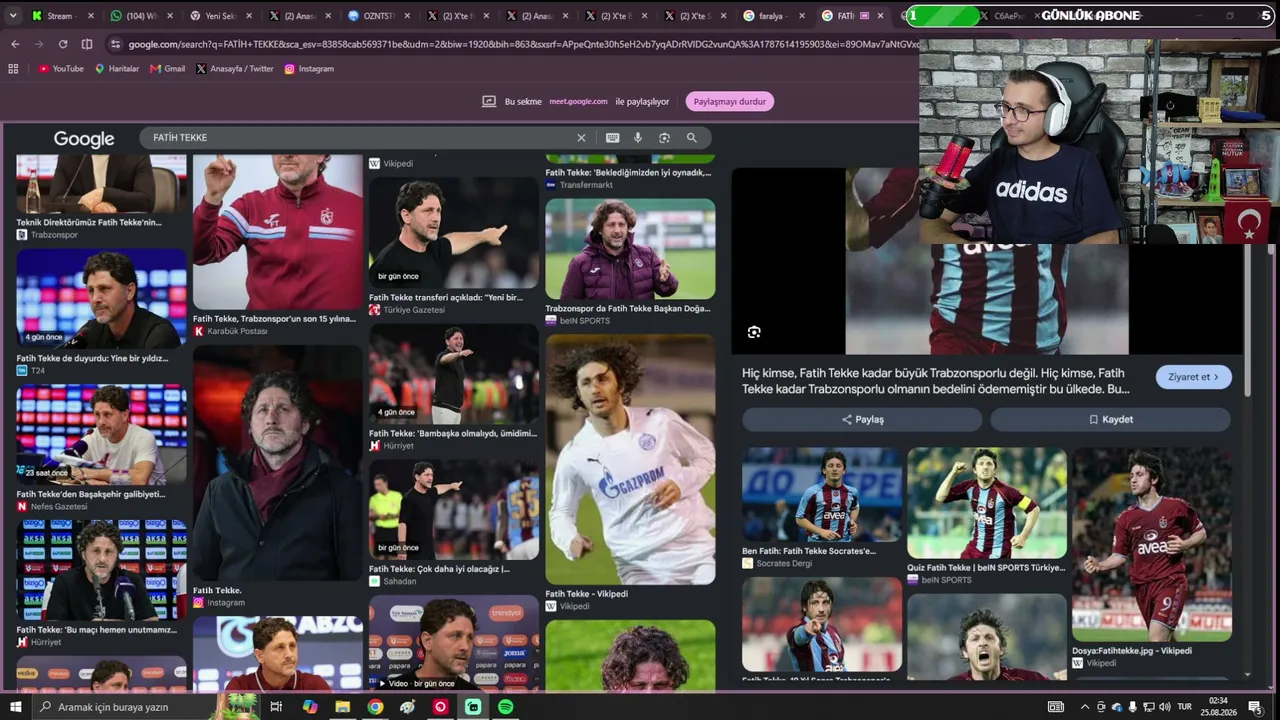Image resolution: width=1280 pixels, height=720 pixels.
Task: Open Google Lens image search
Action: [664, 138]
